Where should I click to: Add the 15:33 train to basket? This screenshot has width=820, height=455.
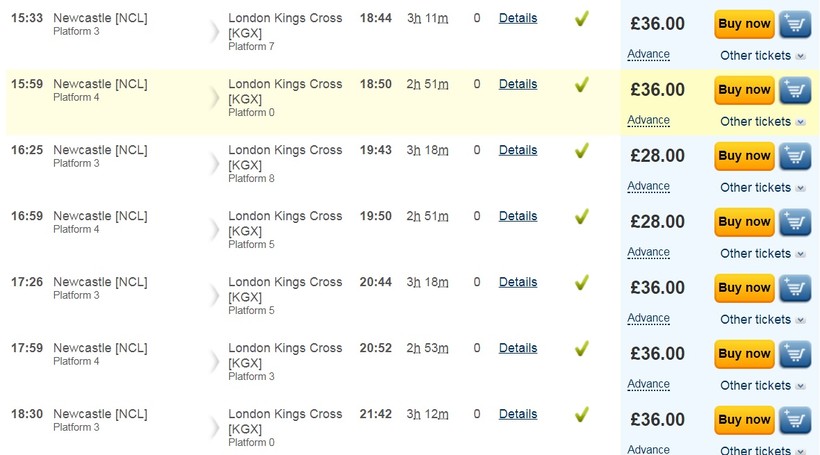[x=795, y=24]
